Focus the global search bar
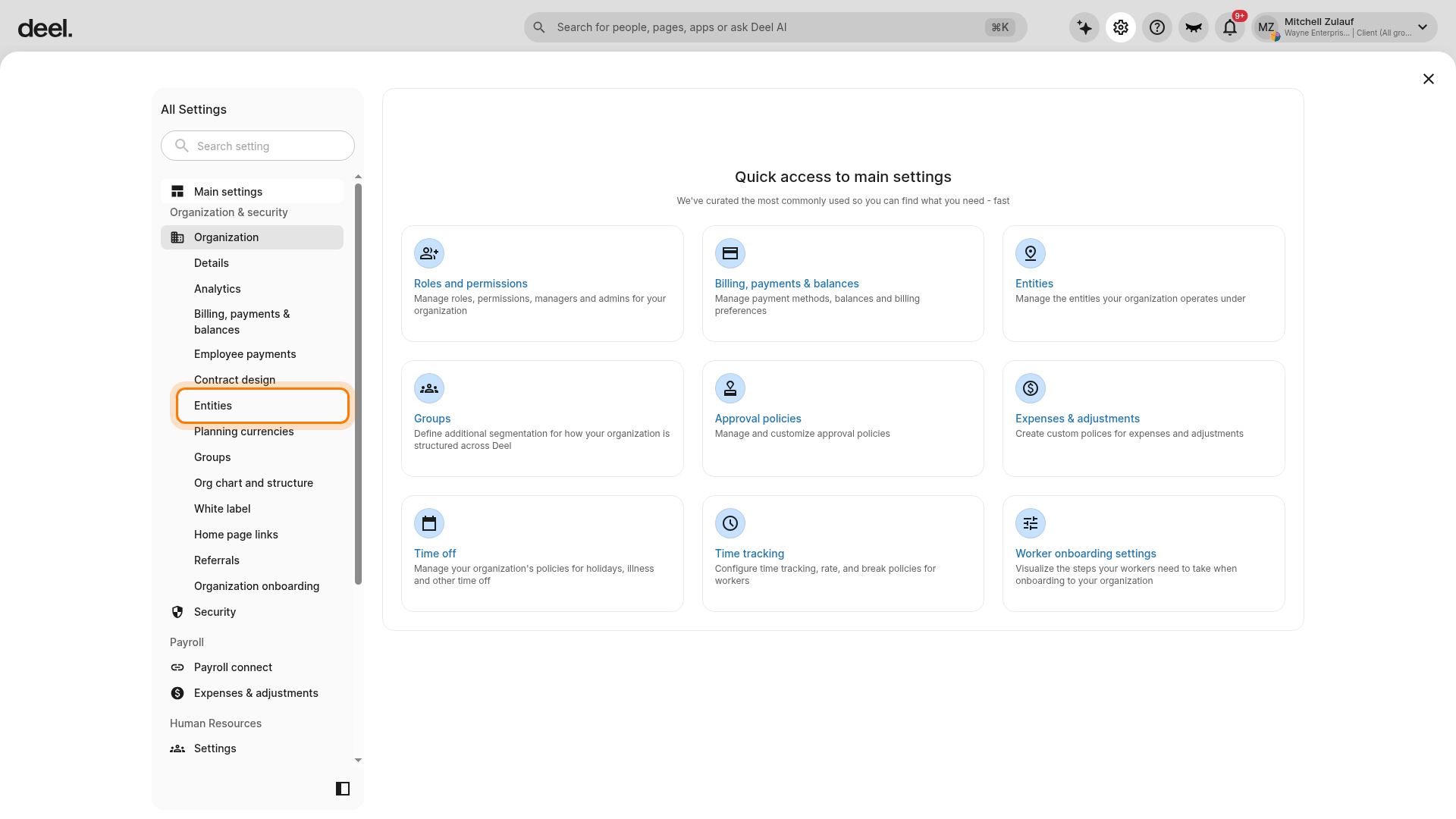 (775, 27)
